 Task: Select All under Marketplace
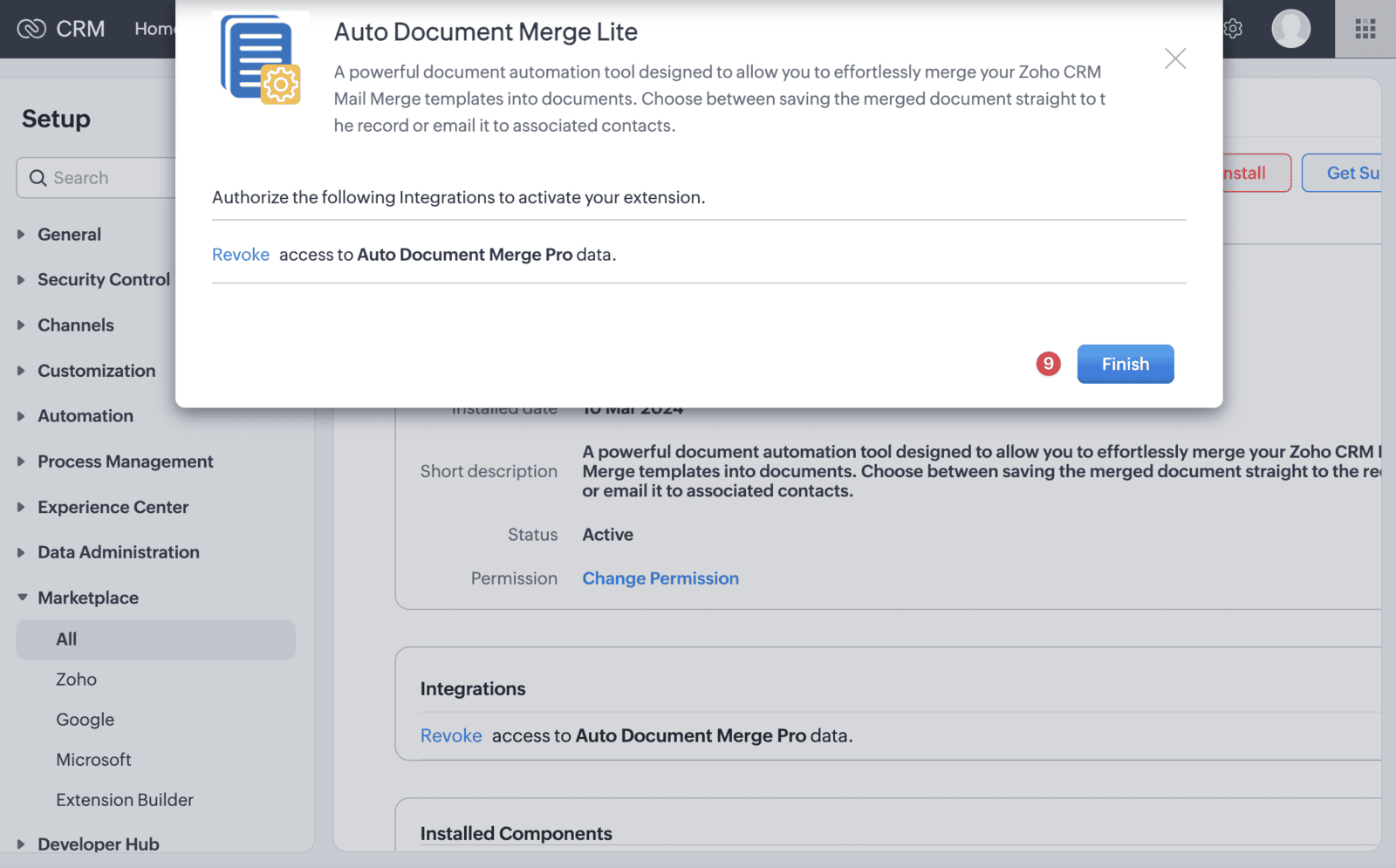(x=155, y=639)
